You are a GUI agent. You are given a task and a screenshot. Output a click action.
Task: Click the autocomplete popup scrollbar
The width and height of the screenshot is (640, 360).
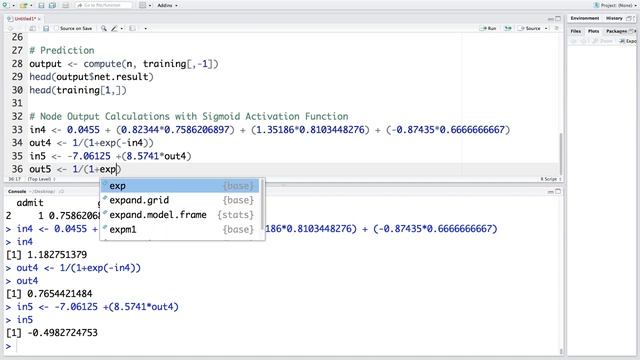[262, 204]
